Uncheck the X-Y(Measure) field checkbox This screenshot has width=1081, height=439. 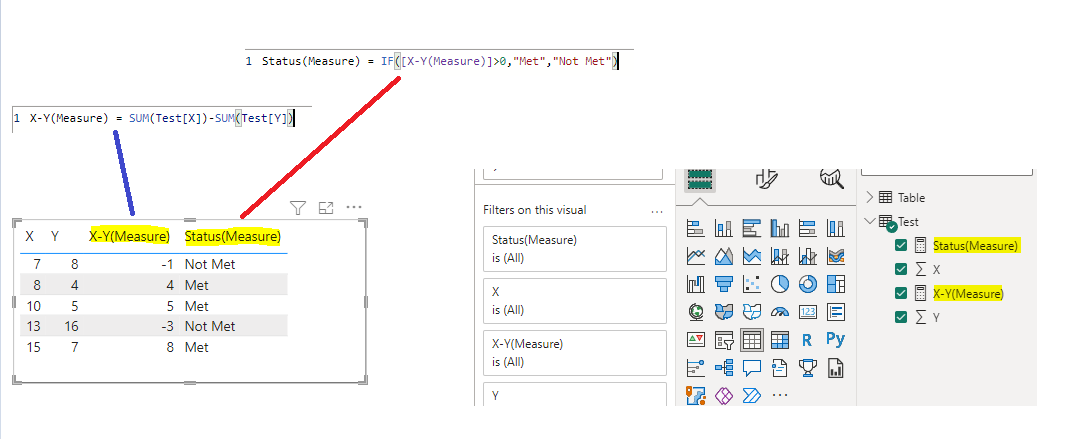(x=900, y=293)
